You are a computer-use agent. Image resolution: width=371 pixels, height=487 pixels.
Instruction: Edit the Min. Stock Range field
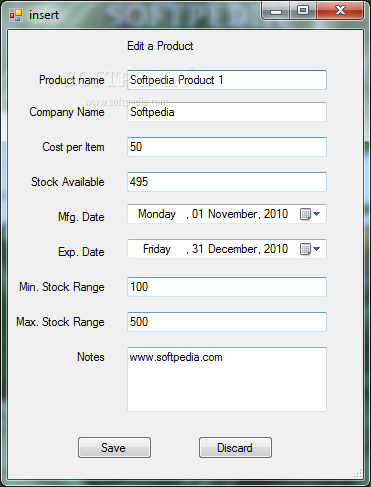227,287
